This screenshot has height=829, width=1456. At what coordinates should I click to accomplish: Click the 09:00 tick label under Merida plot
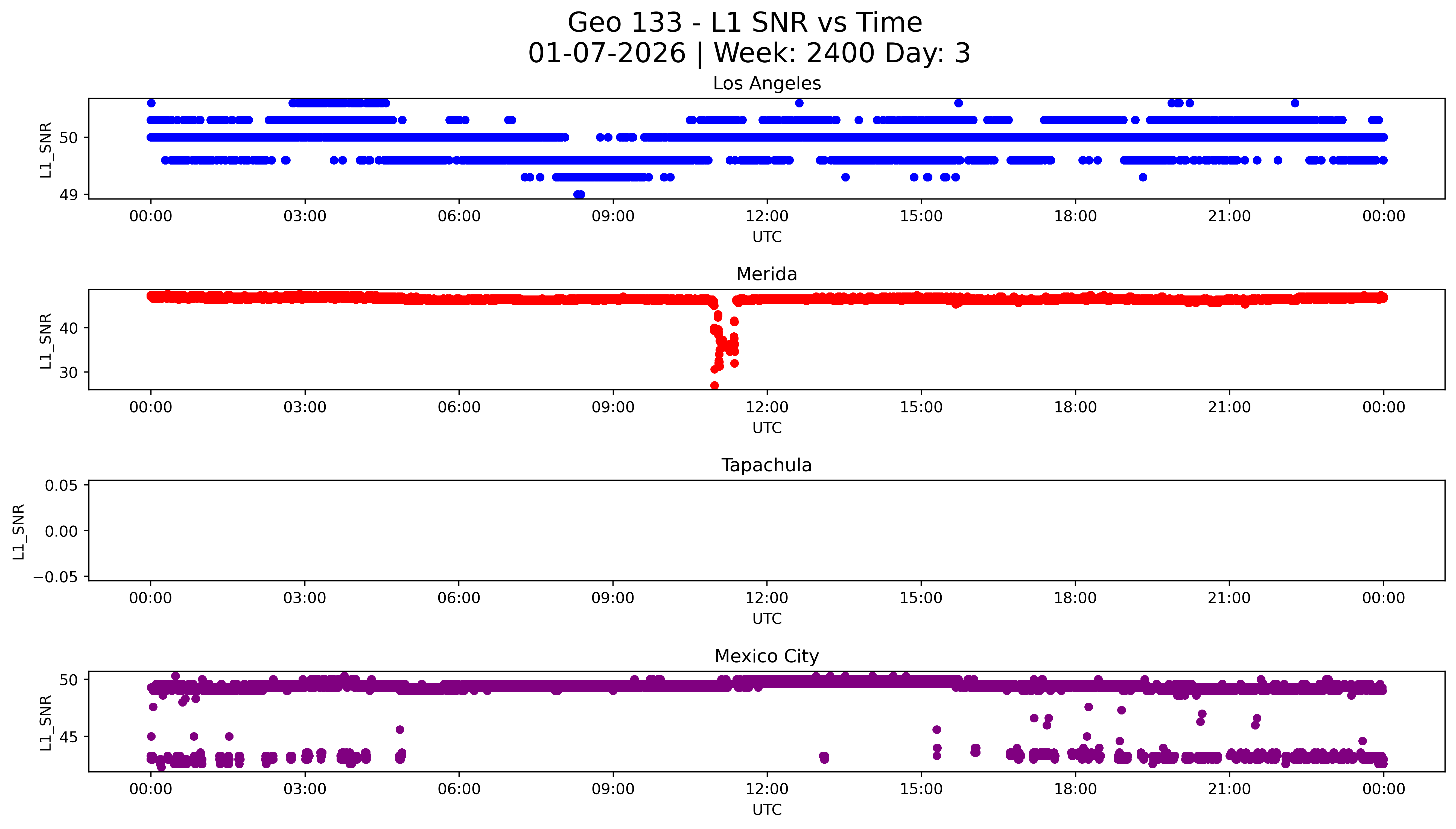click(x=613, y=408)
